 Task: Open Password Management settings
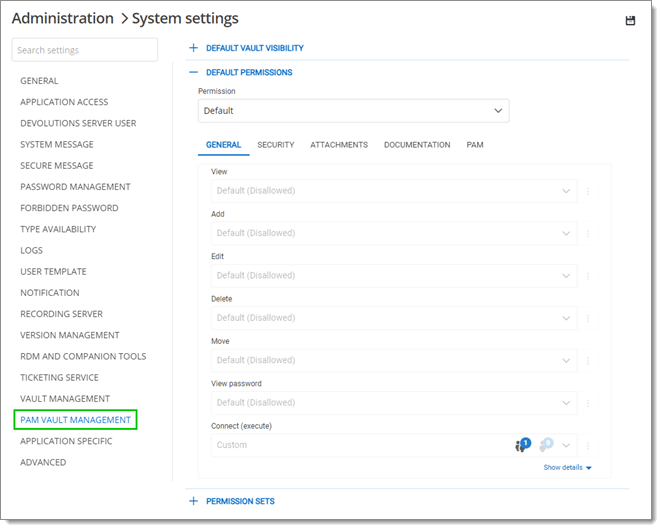click(75, 187)
